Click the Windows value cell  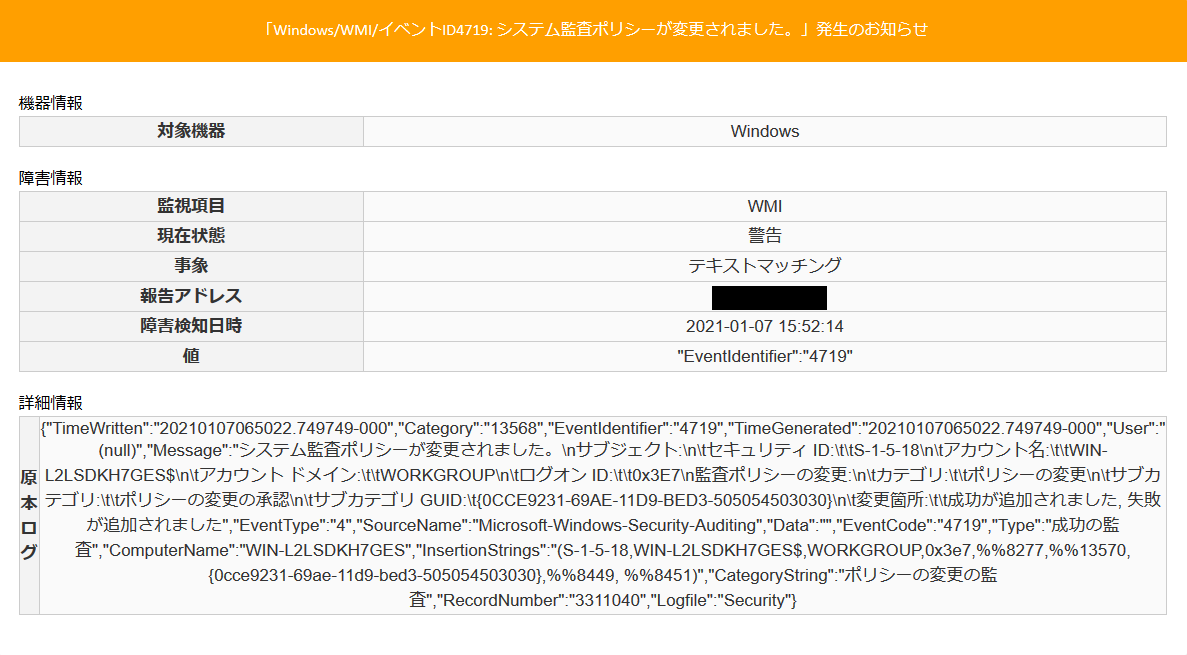765,131
